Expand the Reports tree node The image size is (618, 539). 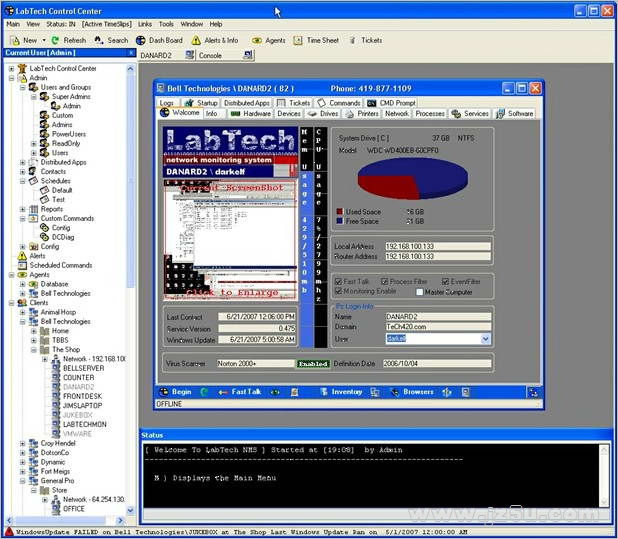pos(22,209)
